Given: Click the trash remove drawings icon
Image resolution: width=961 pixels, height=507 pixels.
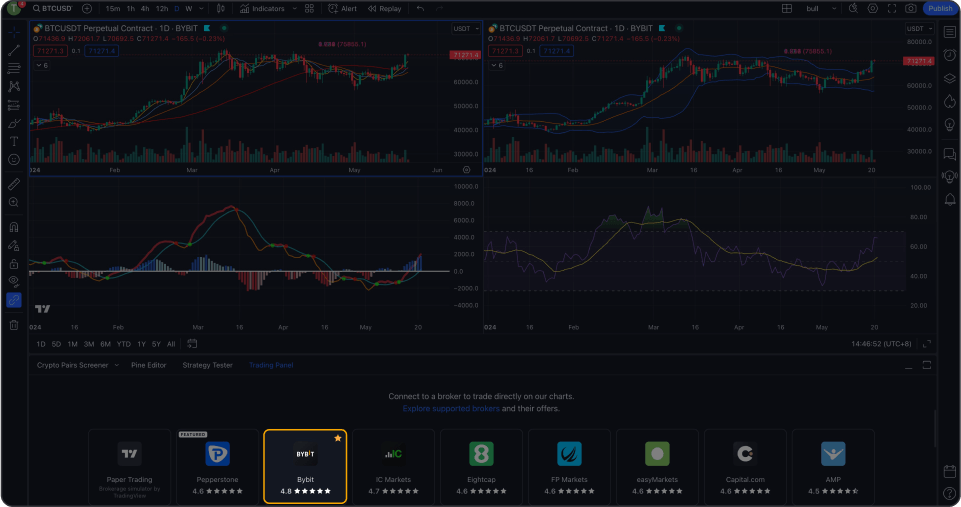Looking at the screenshot, I should [x=14, y=325].
